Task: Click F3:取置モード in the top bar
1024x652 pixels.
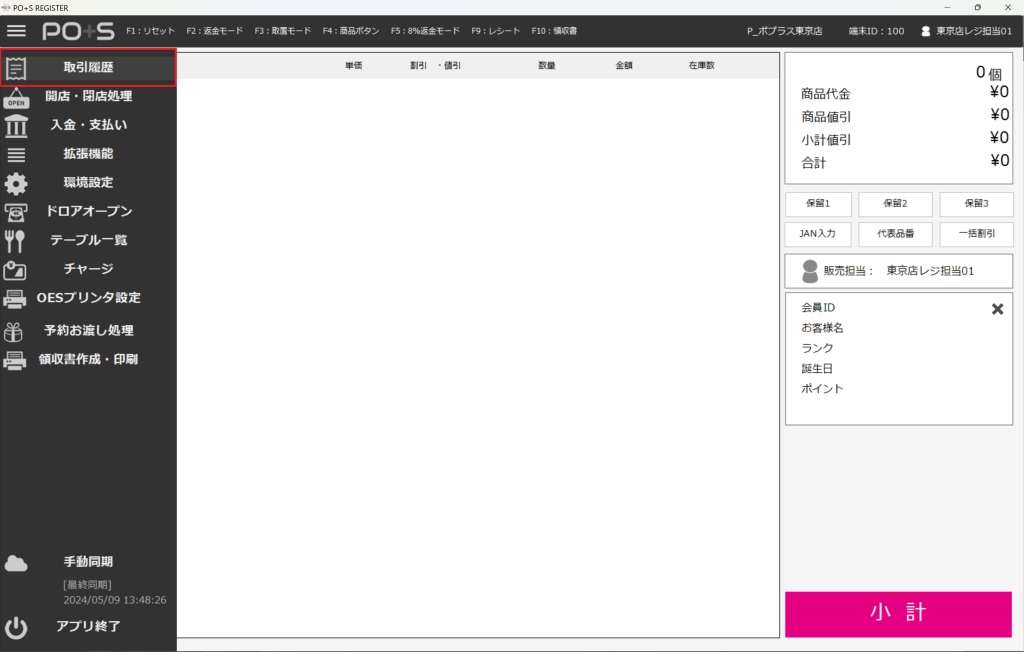Action: 283,31
